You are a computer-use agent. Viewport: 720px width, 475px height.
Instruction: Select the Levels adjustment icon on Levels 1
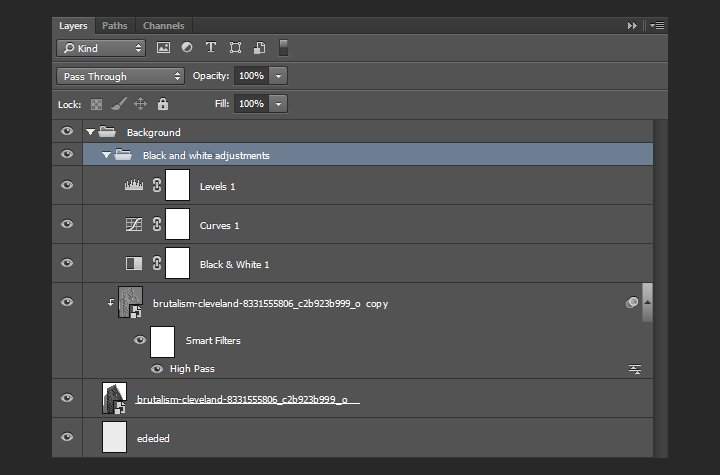[134, 185]
